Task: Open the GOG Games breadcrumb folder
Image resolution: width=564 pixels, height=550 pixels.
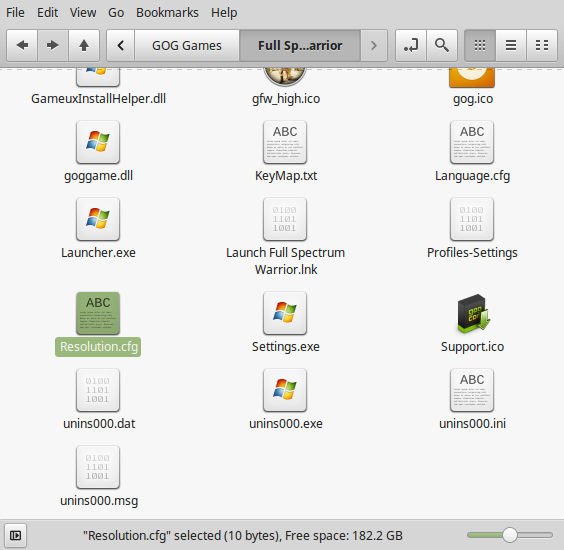Action: [187, 45]
